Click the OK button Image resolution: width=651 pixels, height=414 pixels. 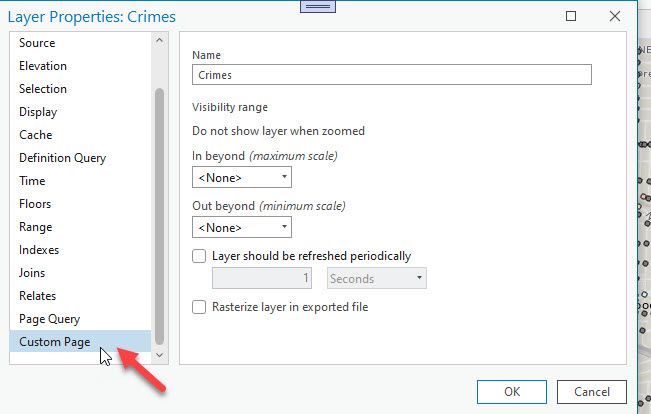point(511,392)
